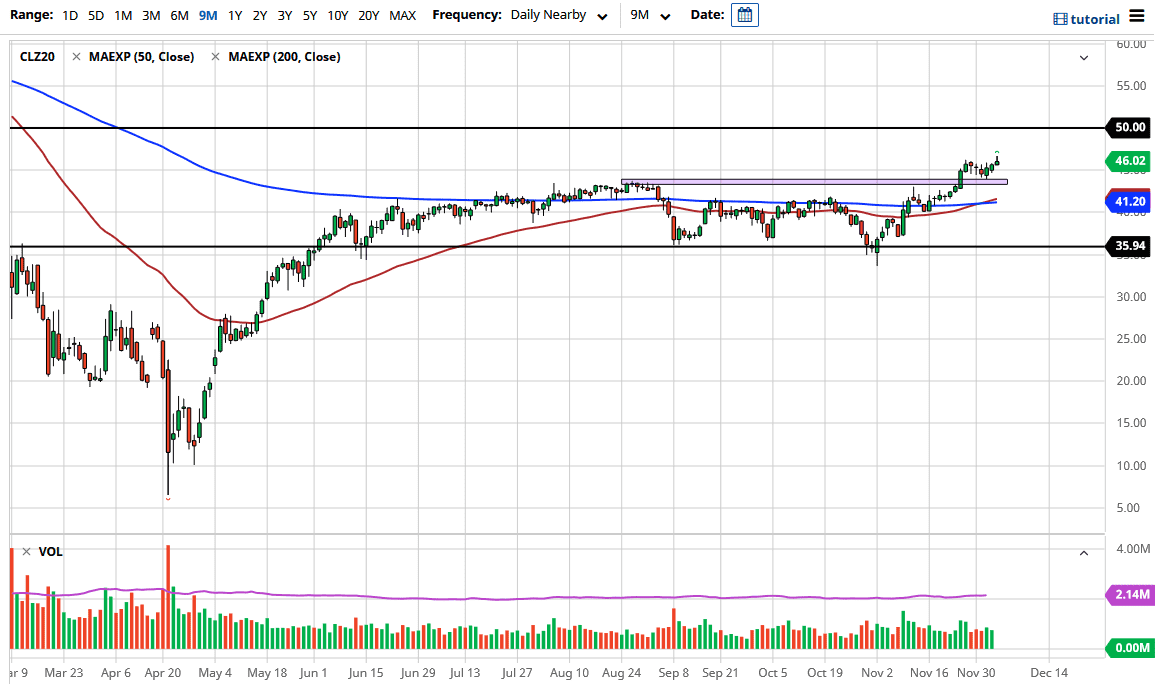Screen dimensions: 1155x684
Task: Open the 9M period dropdown
Action: tap(665, 15)
